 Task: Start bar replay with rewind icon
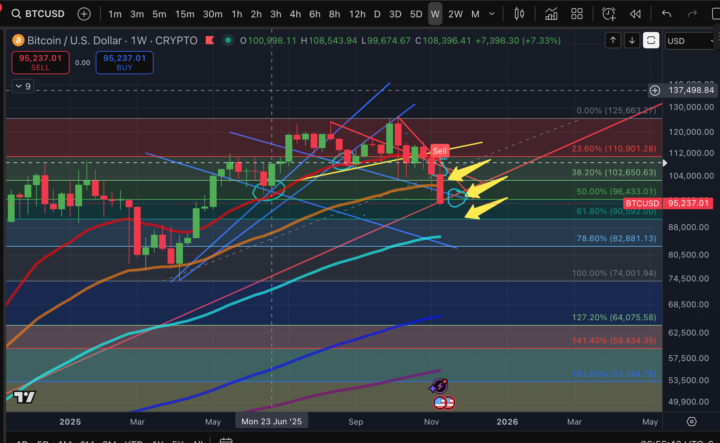[x=636, y=14]
